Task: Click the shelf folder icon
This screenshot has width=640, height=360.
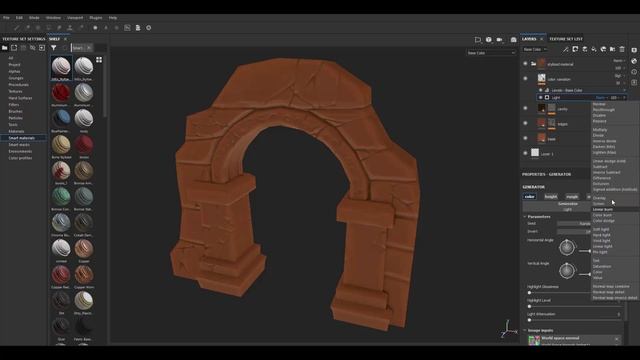Action: (4, 48)
